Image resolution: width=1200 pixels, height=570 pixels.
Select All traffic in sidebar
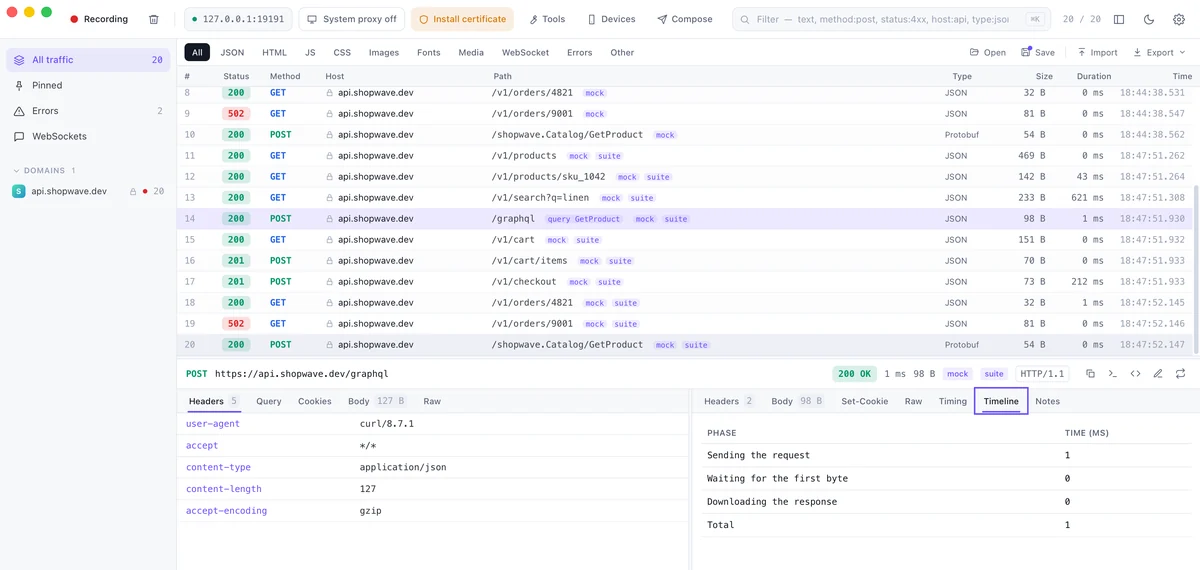[x=88, y=60]
